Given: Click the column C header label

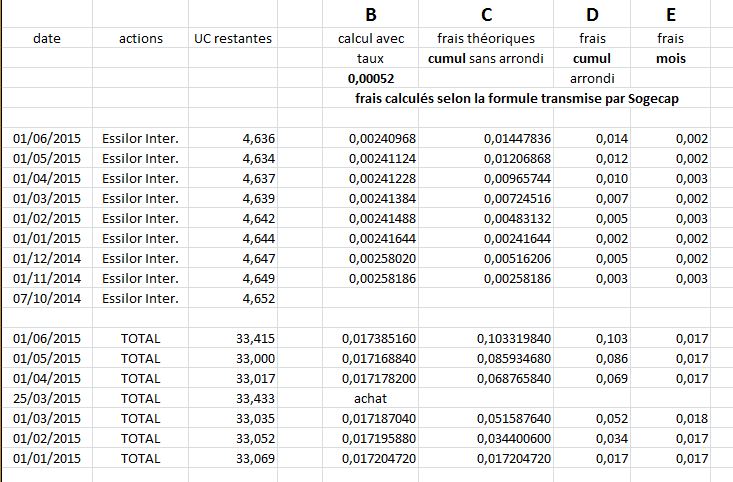Looking at the screenshot, I should click(486, 15).
